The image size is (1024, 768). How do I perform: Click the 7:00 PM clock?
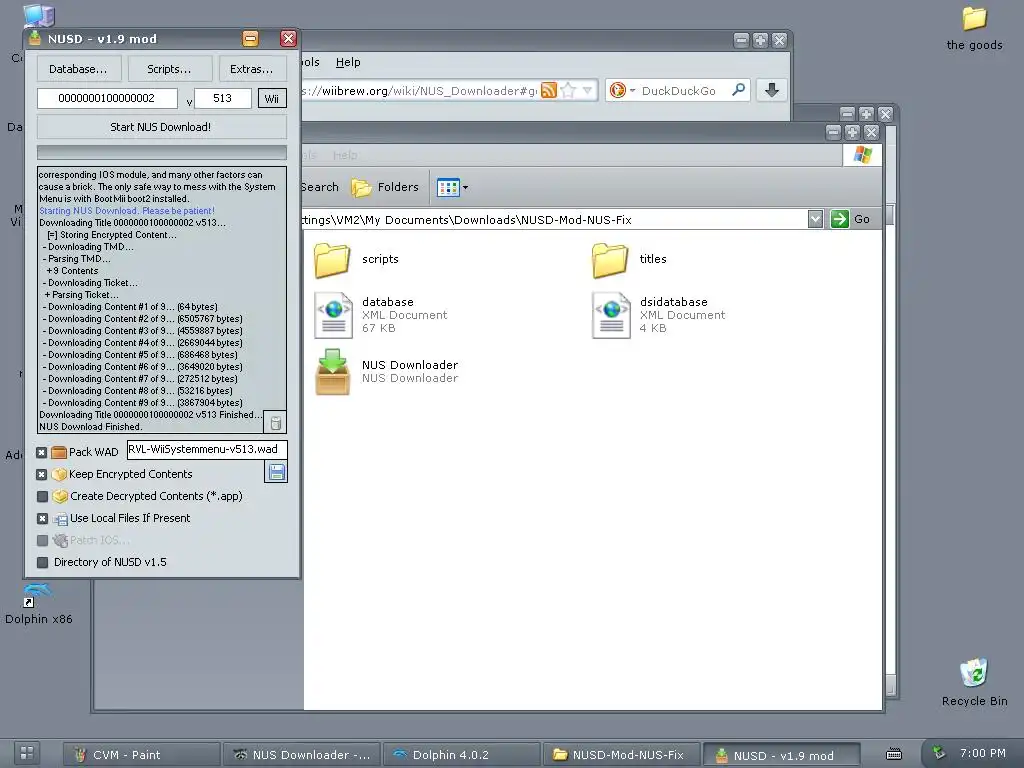pos(983,753)
